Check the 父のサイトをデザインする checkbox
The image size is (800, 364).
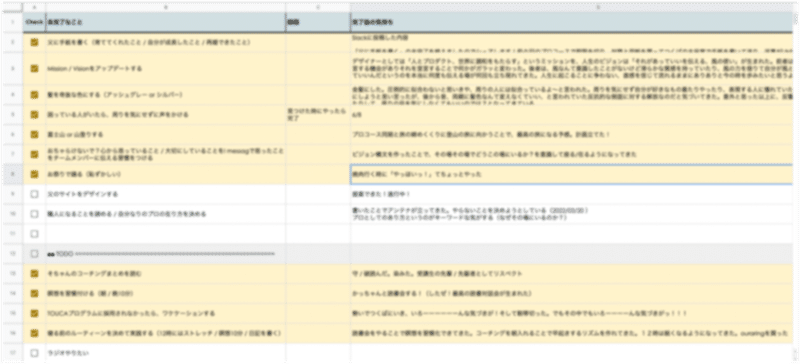point(34,194)
